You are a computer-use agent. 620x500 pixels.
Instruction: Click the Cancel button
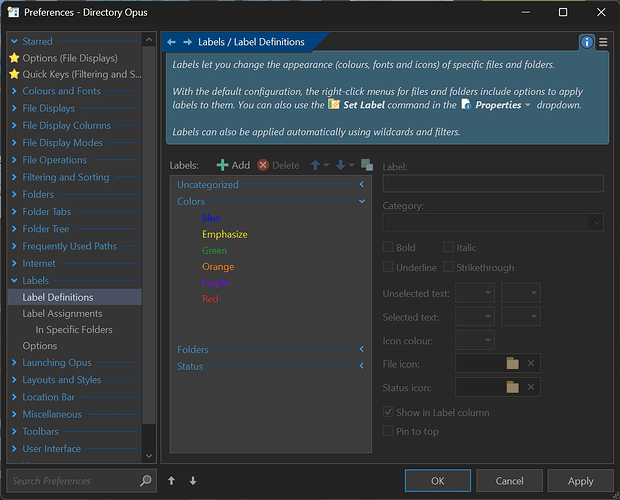(x=509, y=481)
